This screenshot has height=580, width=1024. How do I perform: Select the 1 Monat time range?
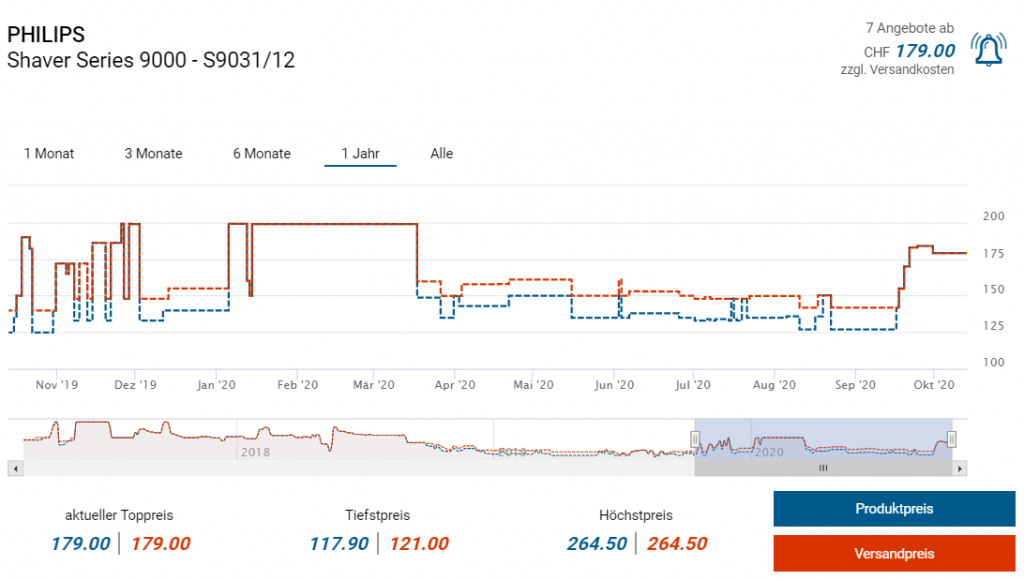click(49, 154)
